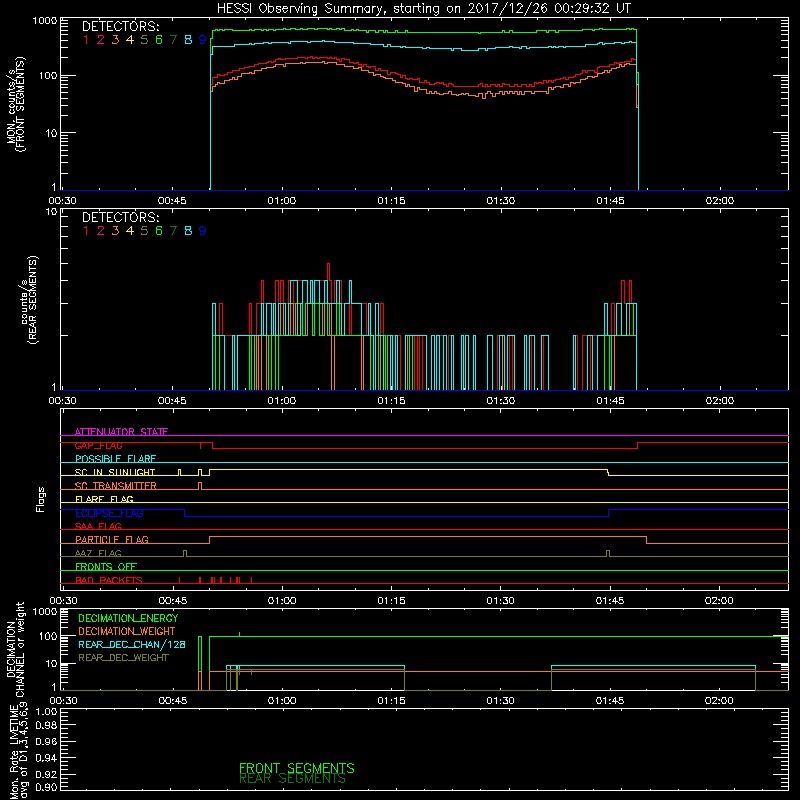Image resolution: width=800 pixels, height=800 pixels.
Task: Click the FRONTS_OFF flag label
Action: pyautogui.click(x=106, y=567)
